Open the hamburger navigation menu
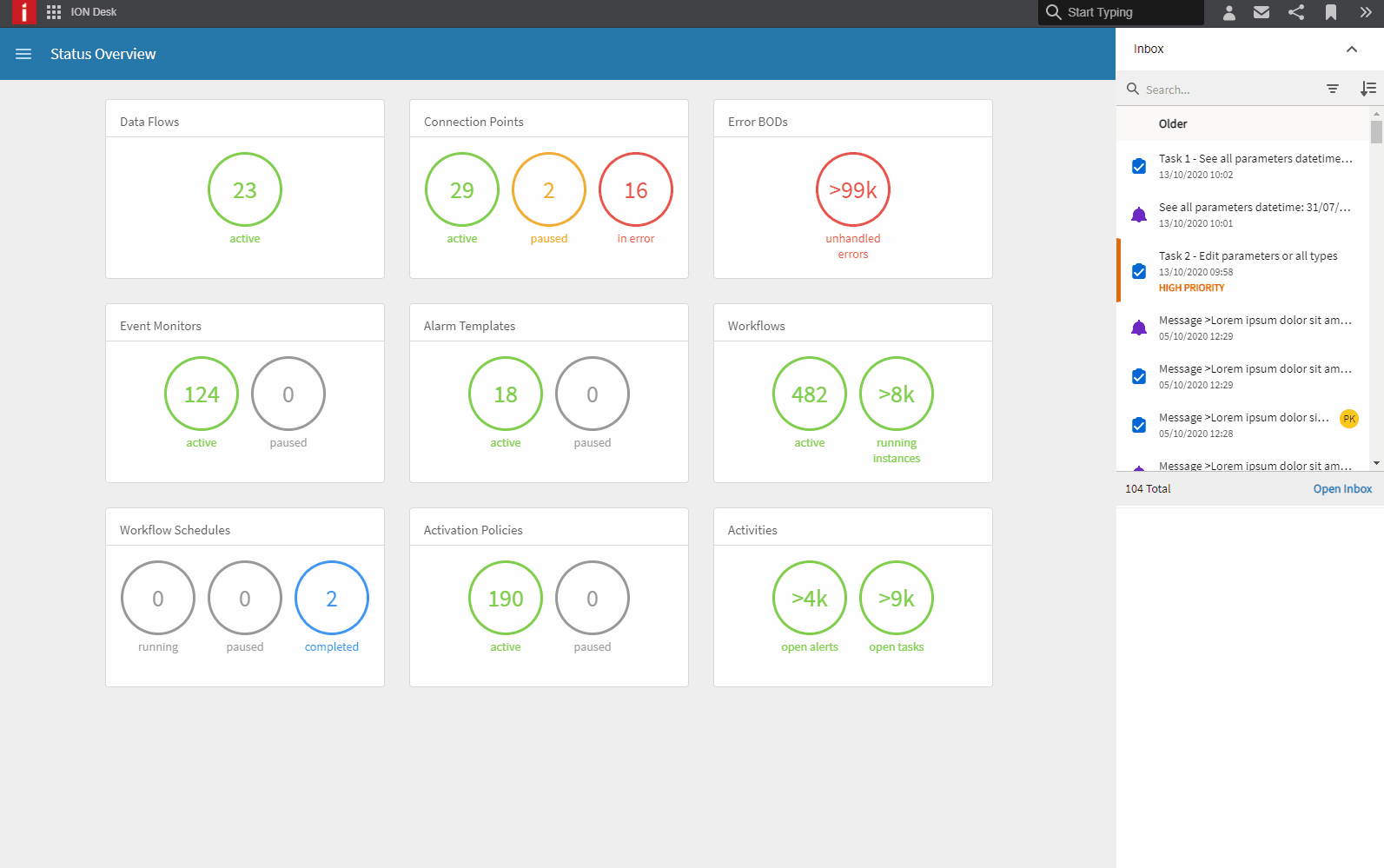The width and height of the screenshot is (1384, 868). (23, 54)
